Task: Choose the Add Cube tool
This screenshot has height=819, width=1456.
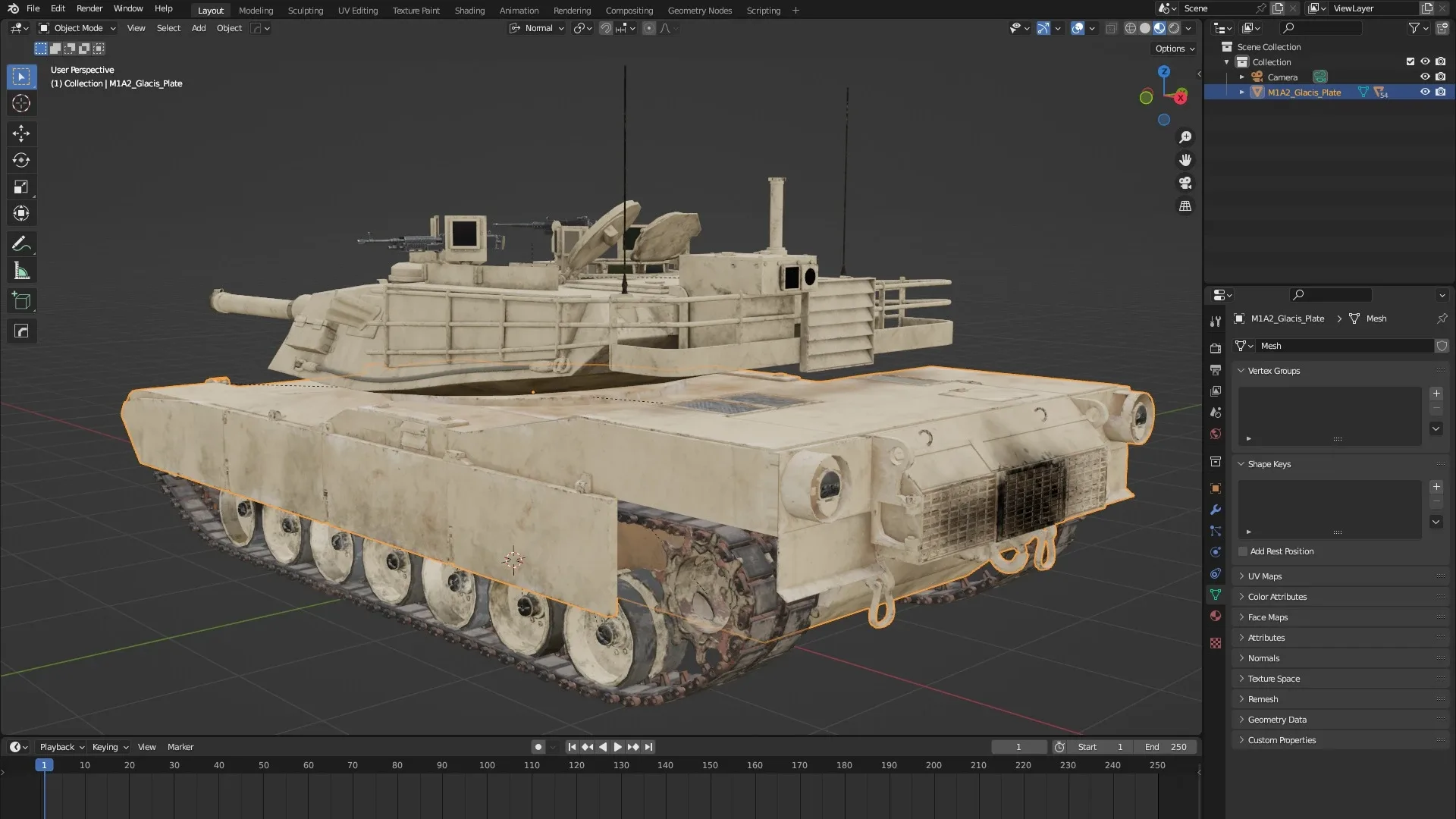Action: [21, 301]
